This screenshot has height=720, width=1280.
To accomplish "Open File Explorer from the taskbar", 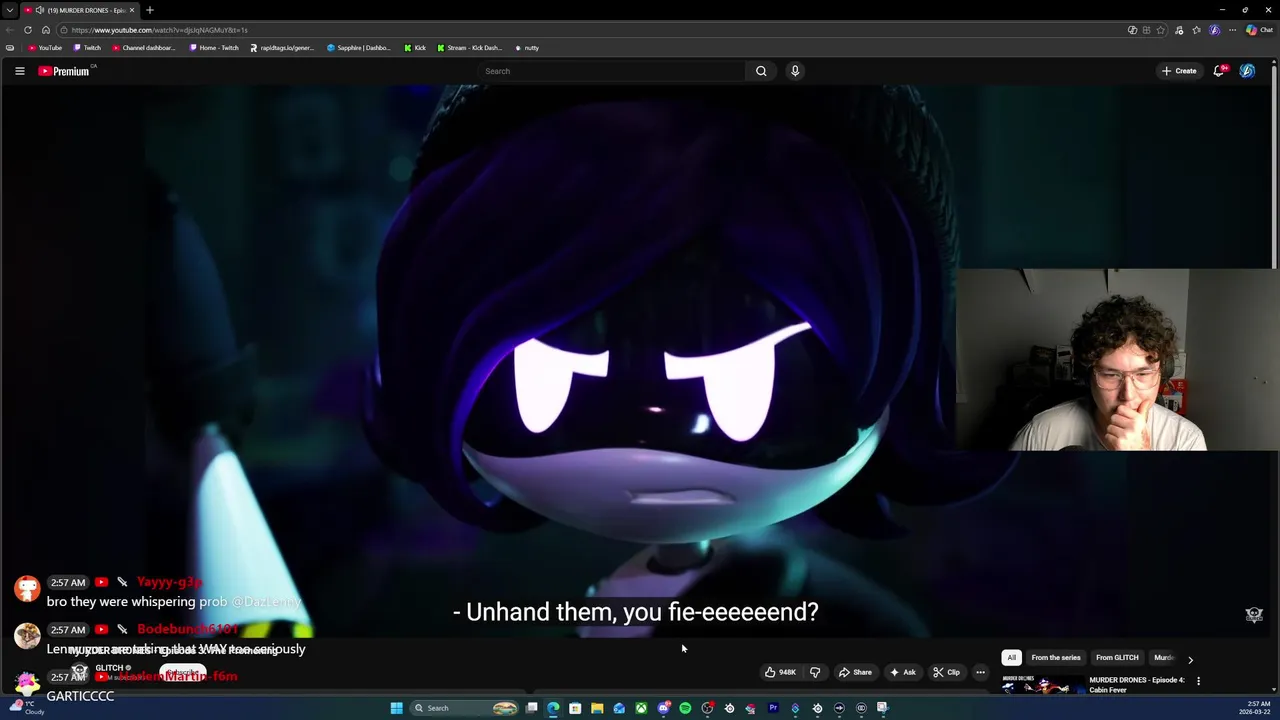I will 597,708.
